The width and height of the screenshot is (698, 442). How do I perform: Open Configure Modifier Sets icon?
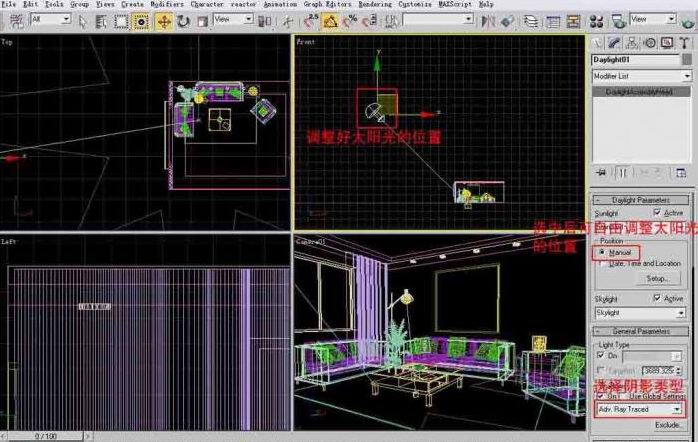click(681, 173)
